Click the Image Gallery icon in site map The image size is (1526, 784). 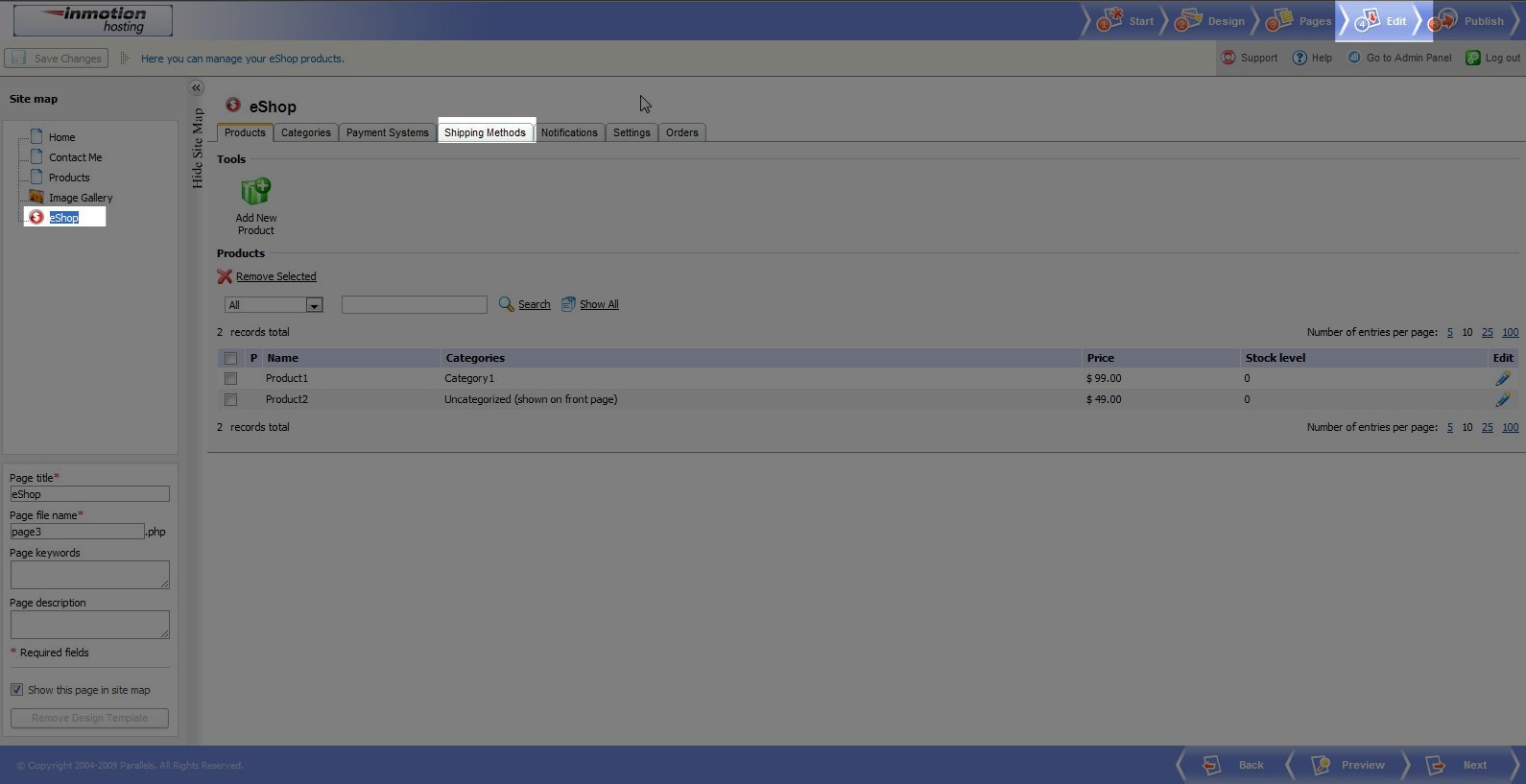(36, 197)
